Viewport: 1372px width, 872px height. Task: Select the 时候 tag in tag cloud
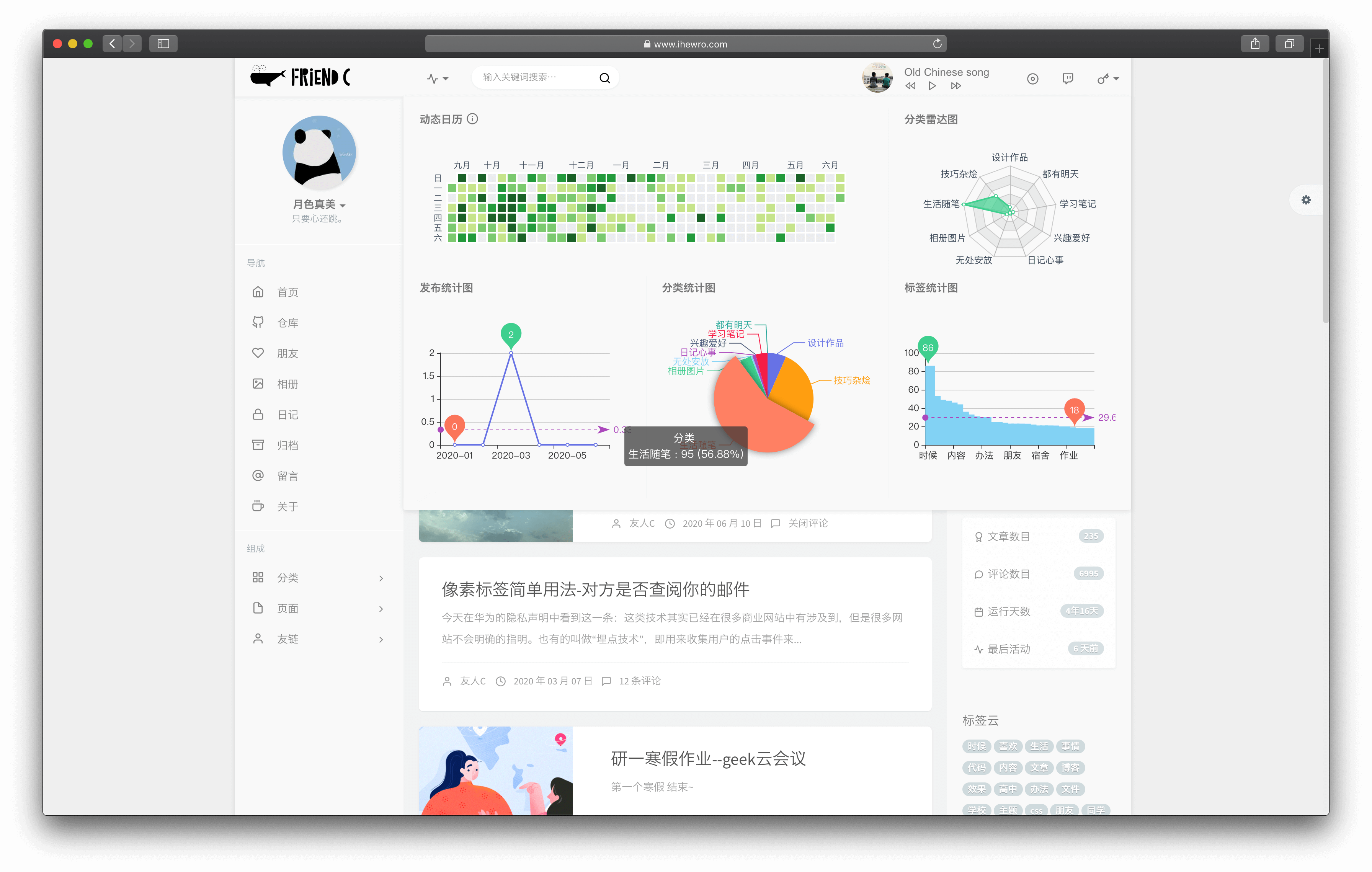pyautogui.click(x=977, y=747)
